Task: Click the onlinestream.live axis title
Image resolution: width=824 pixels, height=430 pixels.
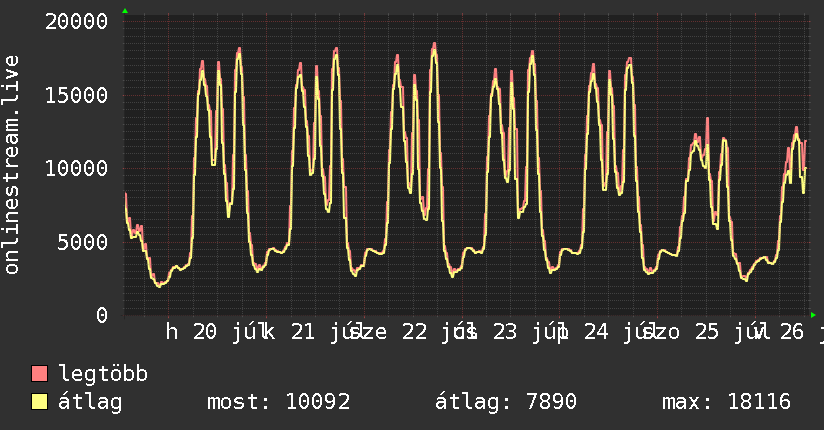Action: [x=12, y=165]
